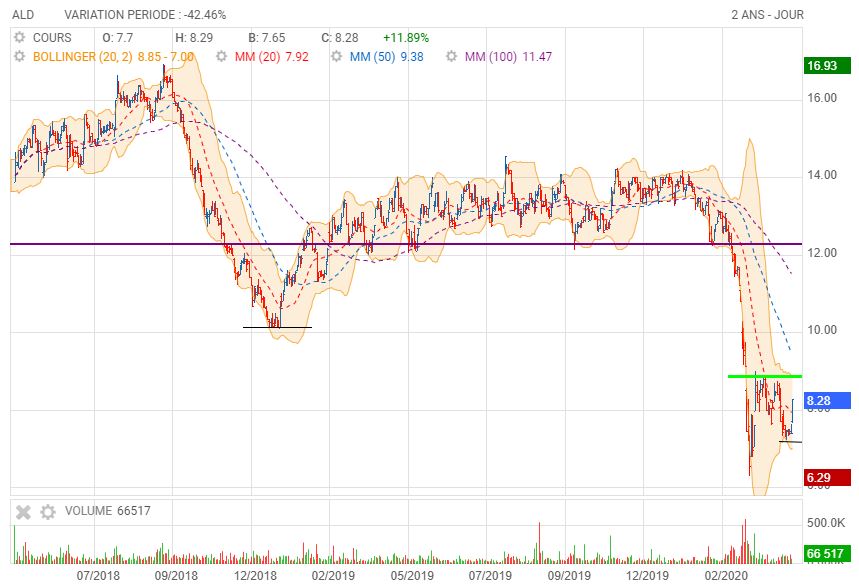Open MM (50) settings gear
This screenshot has height=584, width=859.
336,56
